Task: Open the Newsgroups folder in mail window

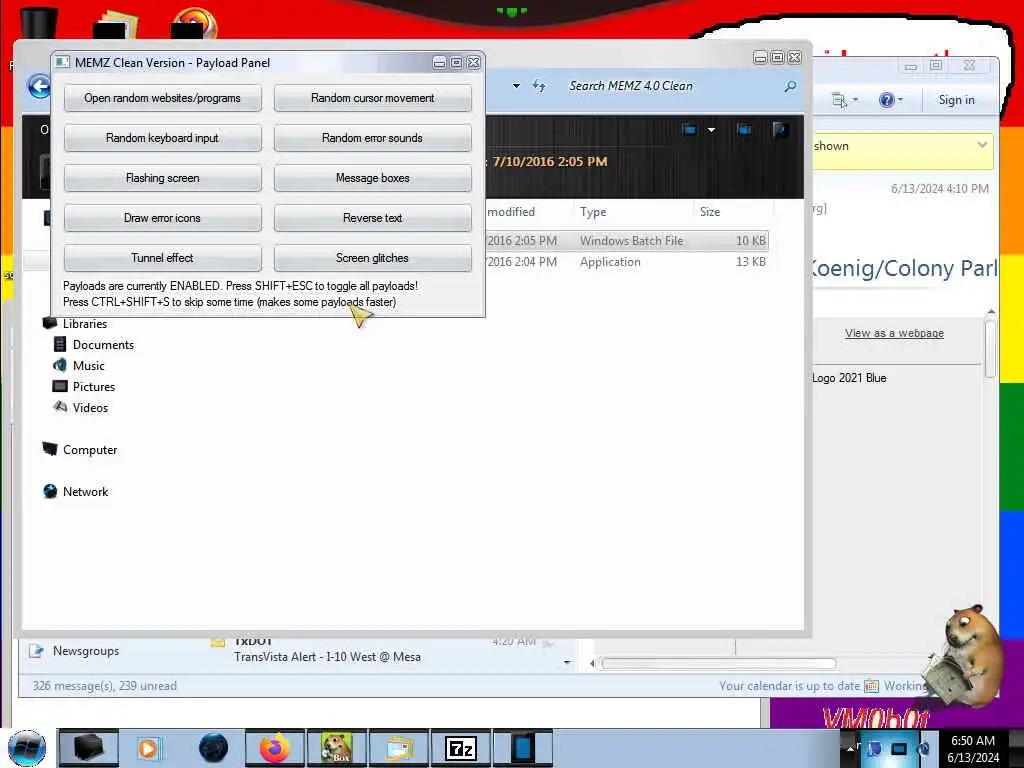Action: [86, 651]
